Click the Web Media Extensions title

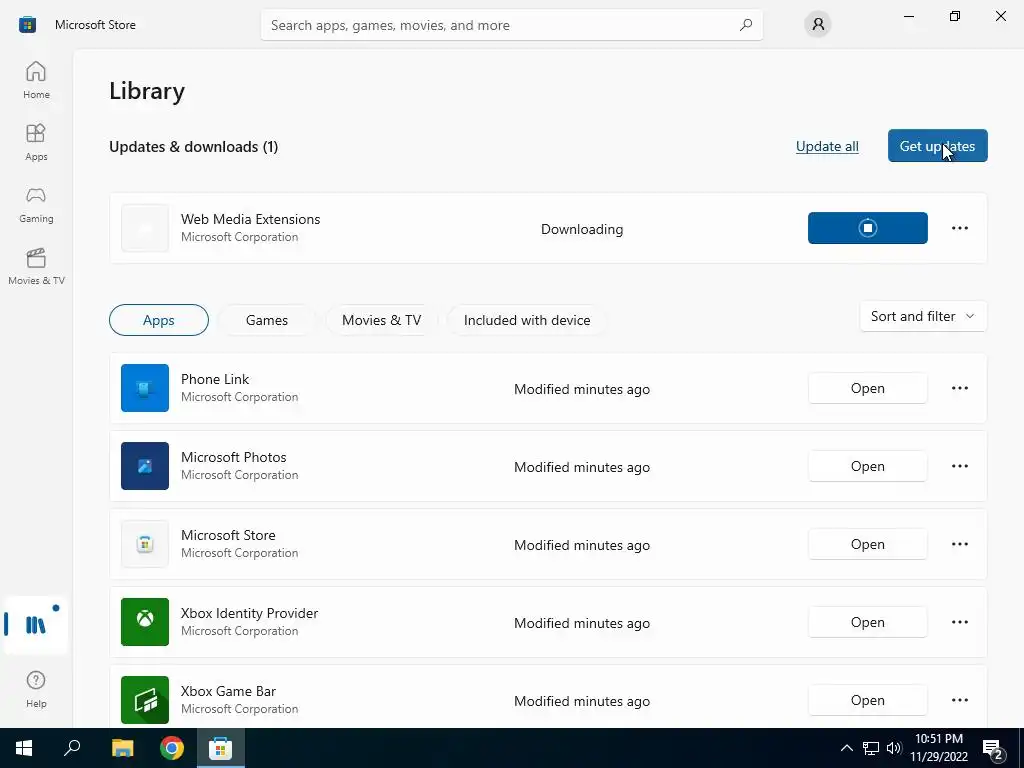pyautogui.click(x=250, y=219)
